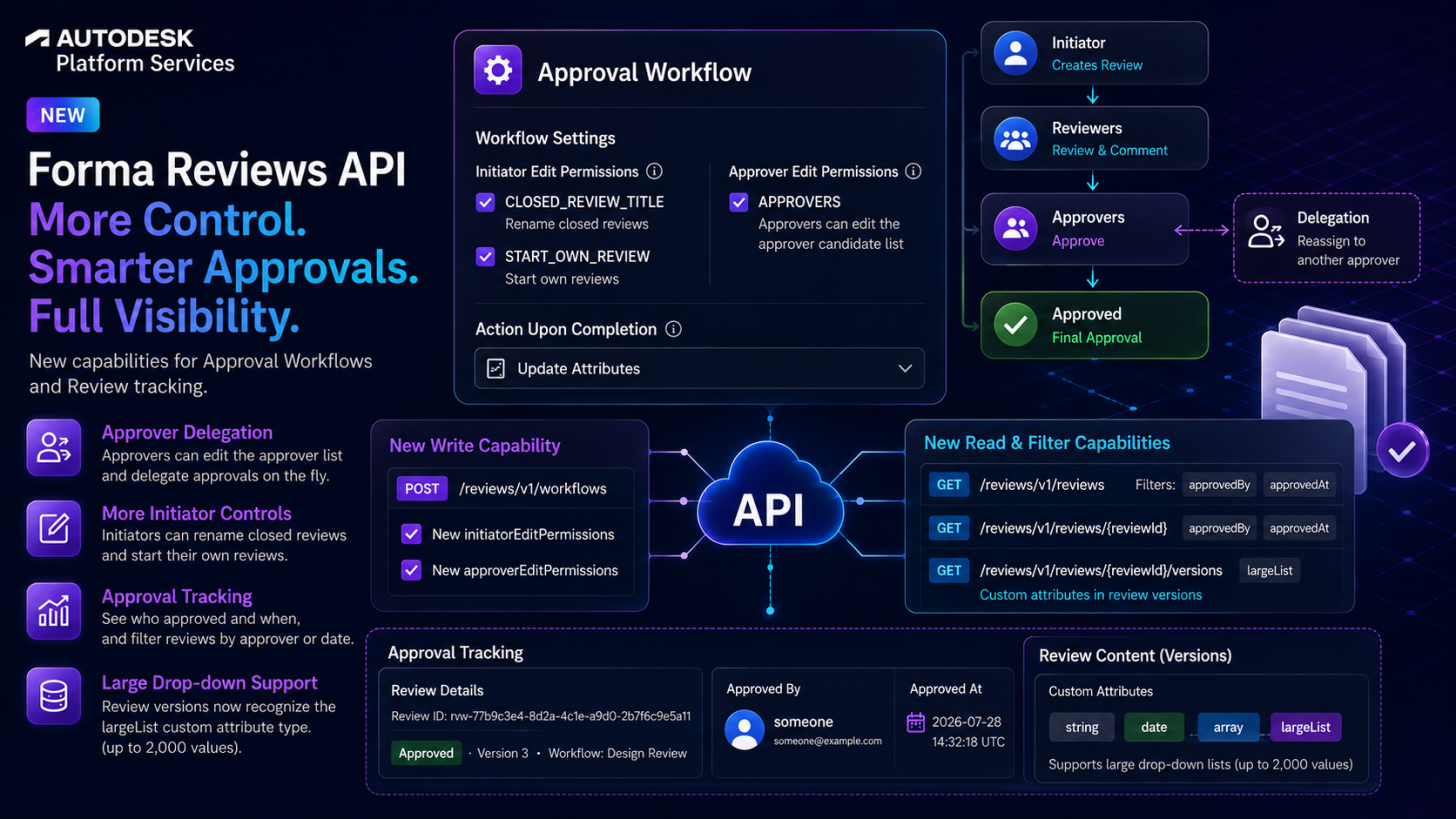Click approvedAt tag on the {reviewId} row
Viewport: 1456px width, 819px height.
click(x=1300, y=528)
